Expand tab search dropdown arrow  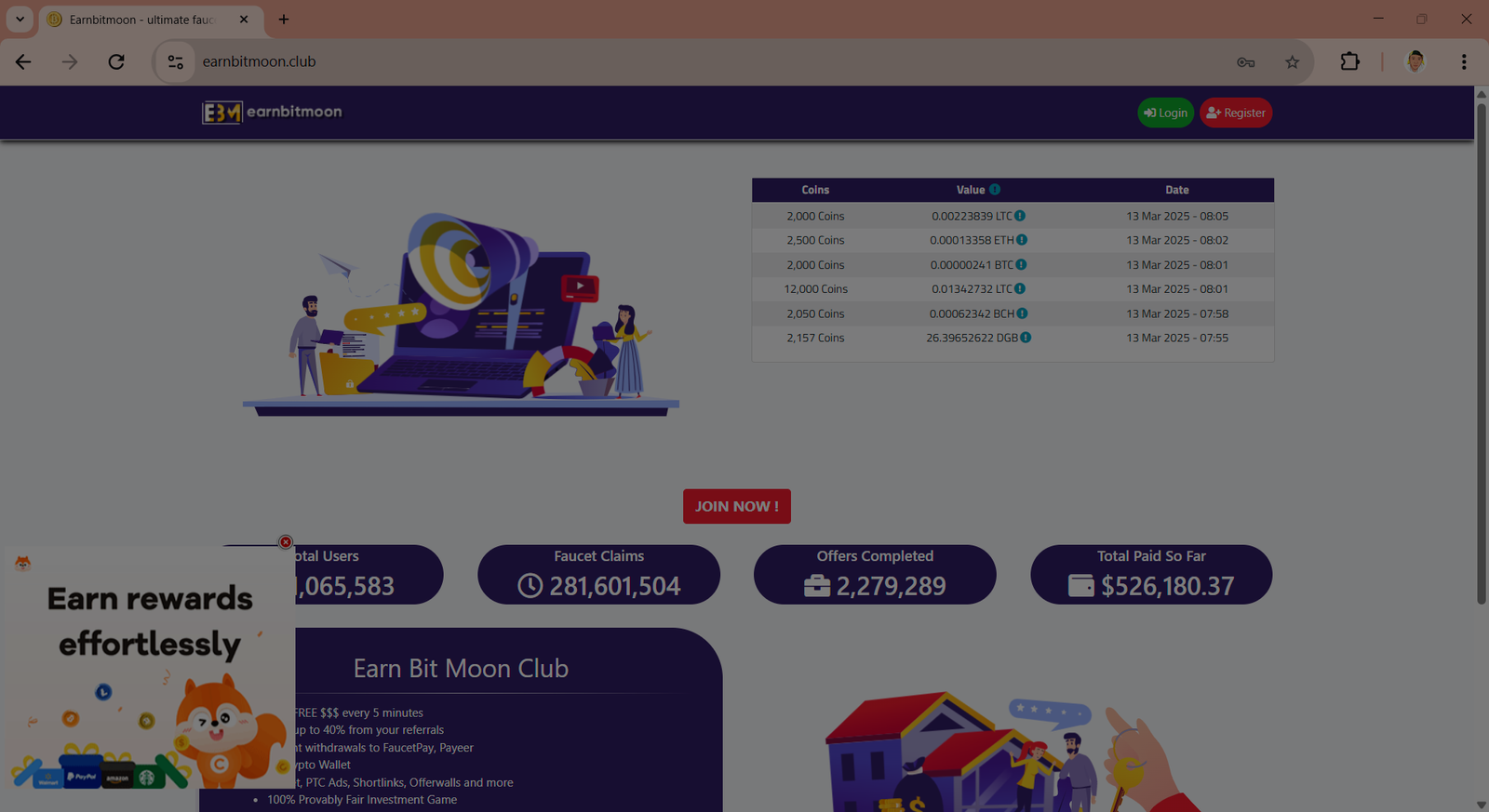point(20,19)
